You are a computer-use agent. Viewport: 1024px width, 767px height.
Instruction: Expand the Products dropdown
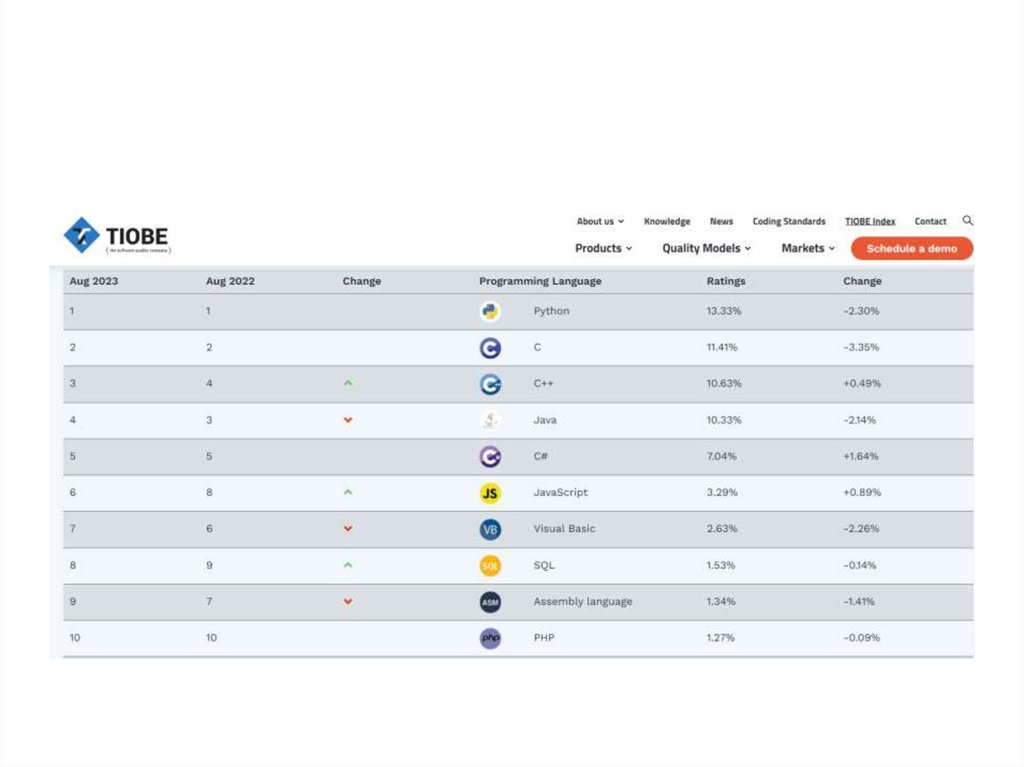[603, 248]
